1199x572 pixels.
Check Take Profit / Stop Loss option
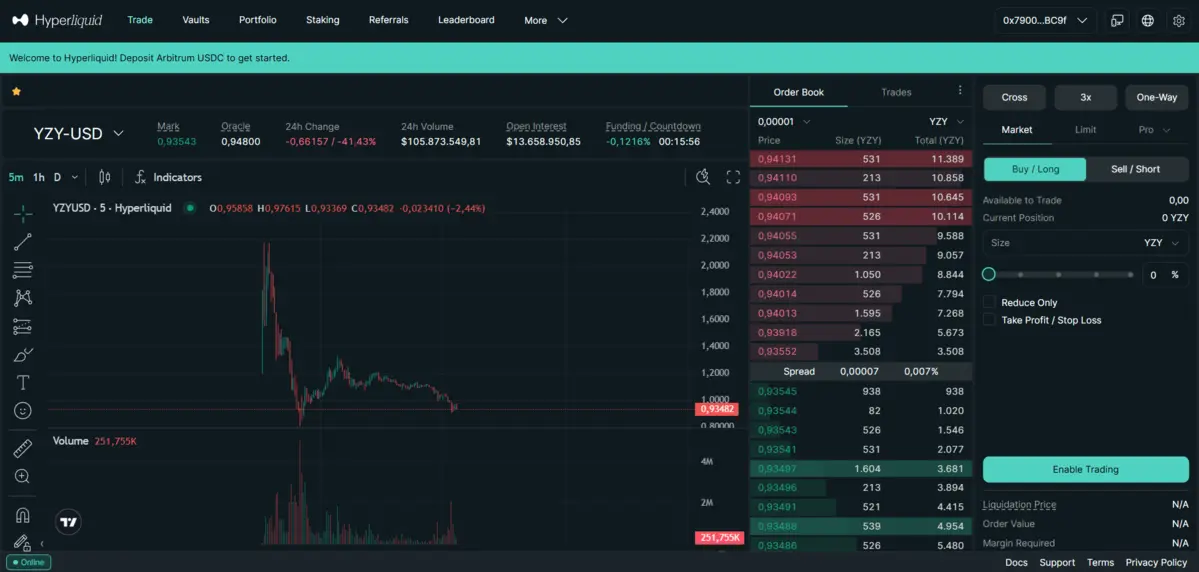(x=989, y=320)
